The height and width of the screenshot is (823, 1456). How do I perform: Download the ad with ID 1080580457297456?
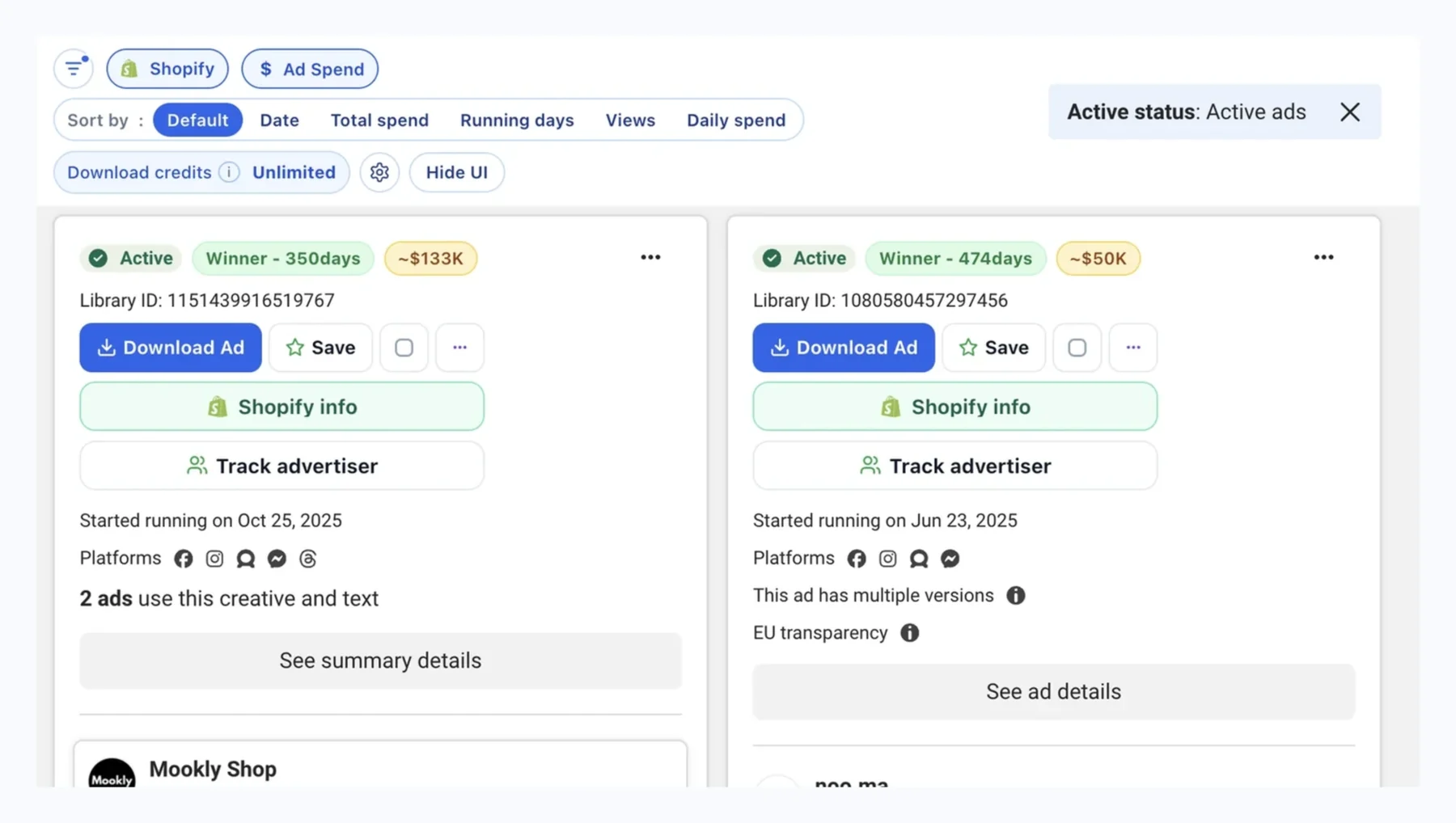[844, 348]
